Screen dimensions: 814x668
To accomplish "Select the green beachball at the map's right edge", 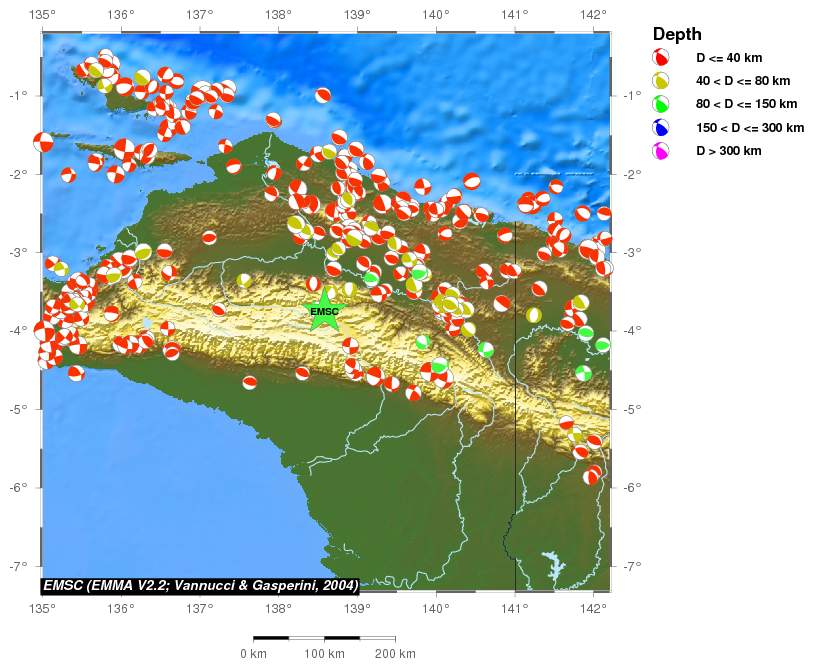I will 602,345.
